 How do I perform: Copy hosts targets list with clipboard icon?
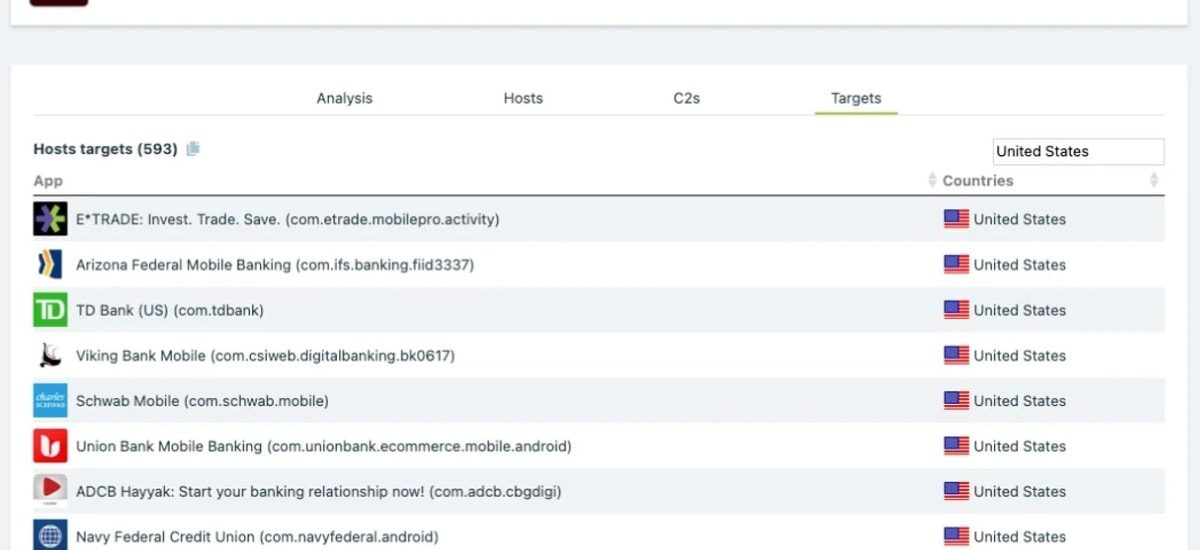click(x=193, y=149)
